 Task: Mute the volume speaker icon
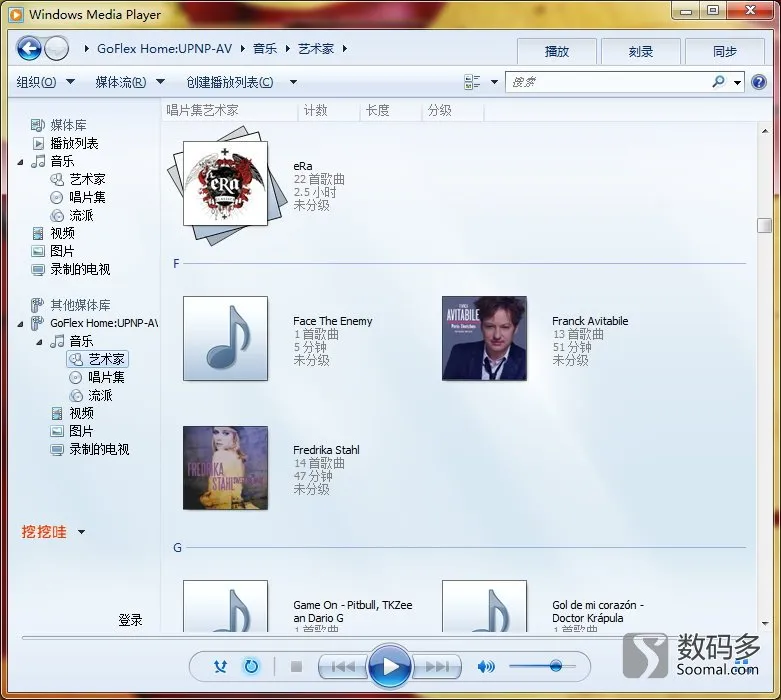coord(486,666)
